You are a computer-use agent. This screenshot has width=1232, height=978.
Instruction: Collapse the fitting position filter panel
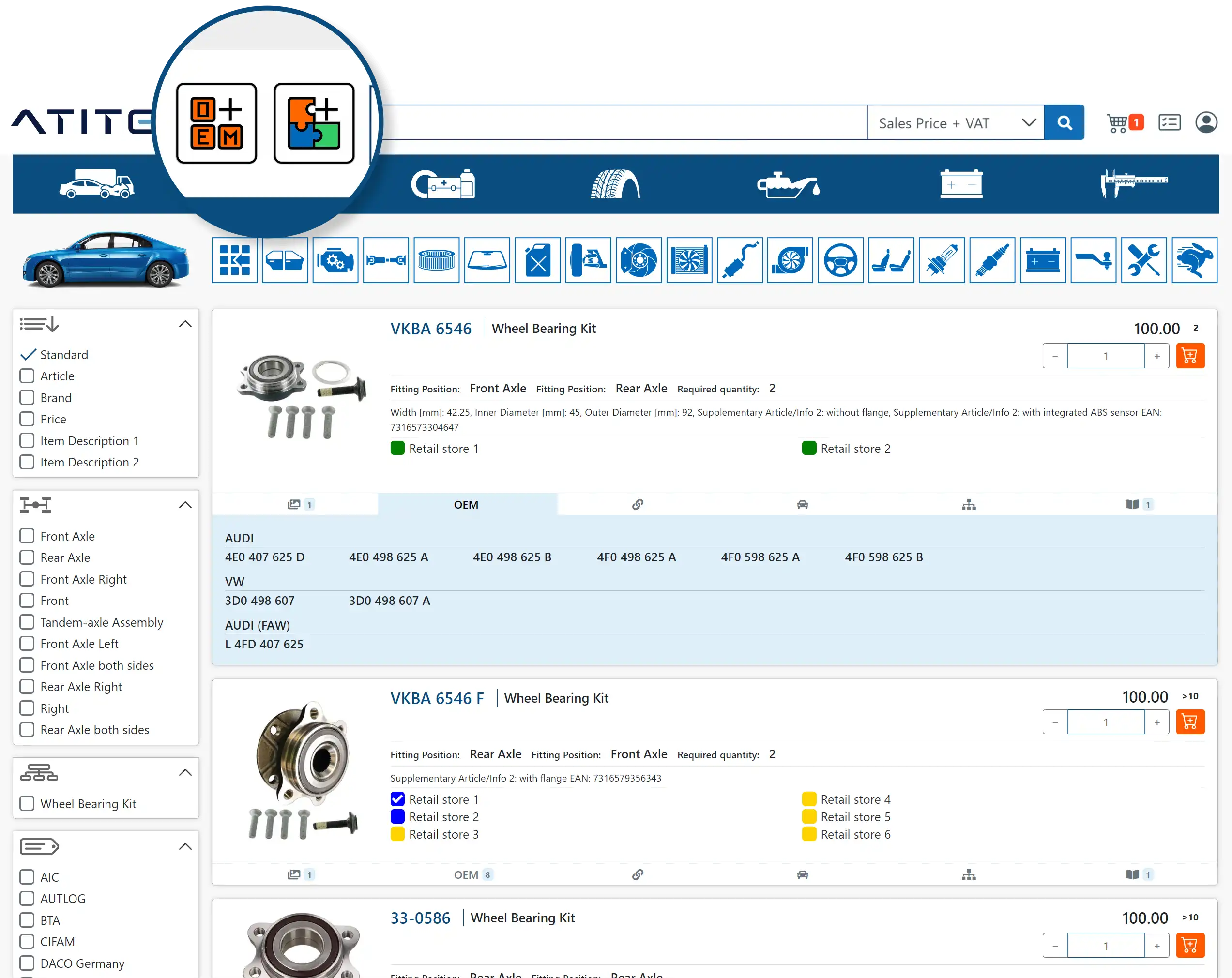(185, 505)
